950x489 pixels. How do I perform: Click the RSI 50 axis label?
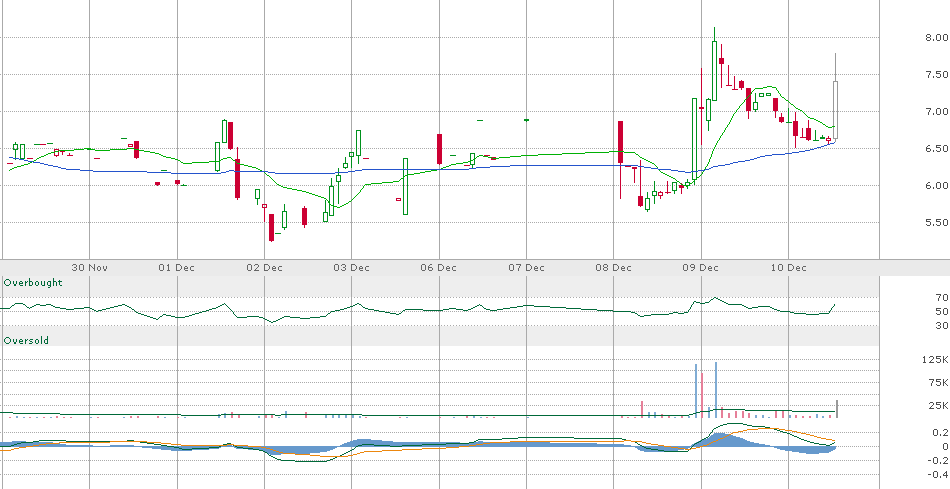942,311
